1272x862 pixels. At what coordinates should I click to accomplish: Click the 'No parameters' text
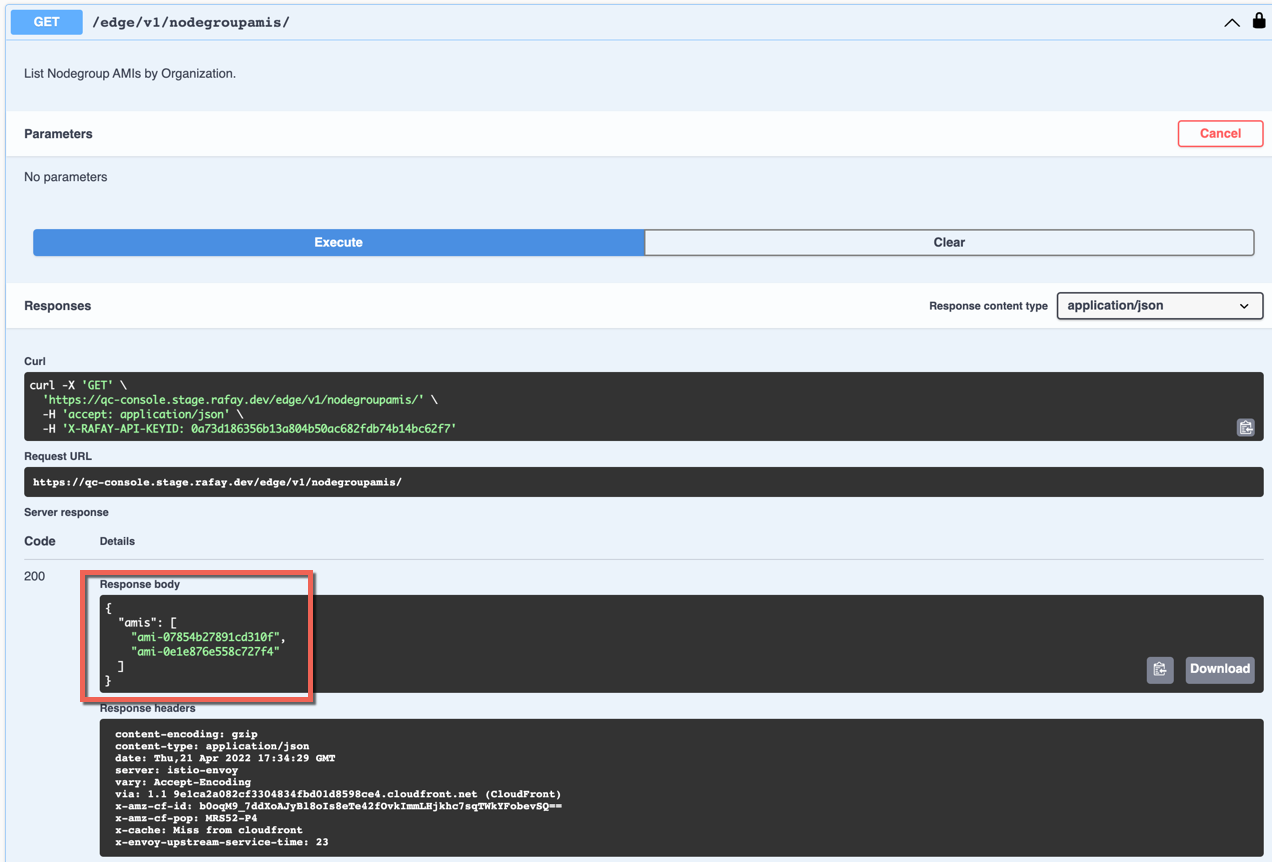(x=65, y=177)
